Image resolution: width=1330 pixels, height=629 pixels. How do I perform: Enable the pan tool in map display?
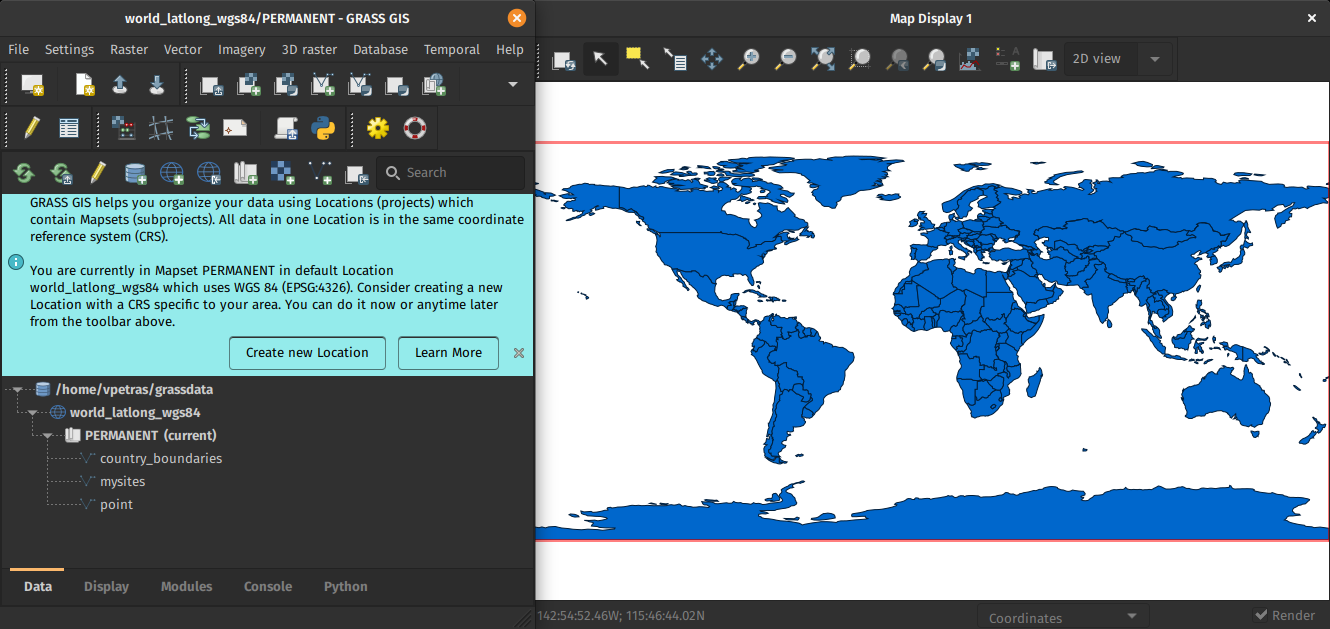(712, 59)
